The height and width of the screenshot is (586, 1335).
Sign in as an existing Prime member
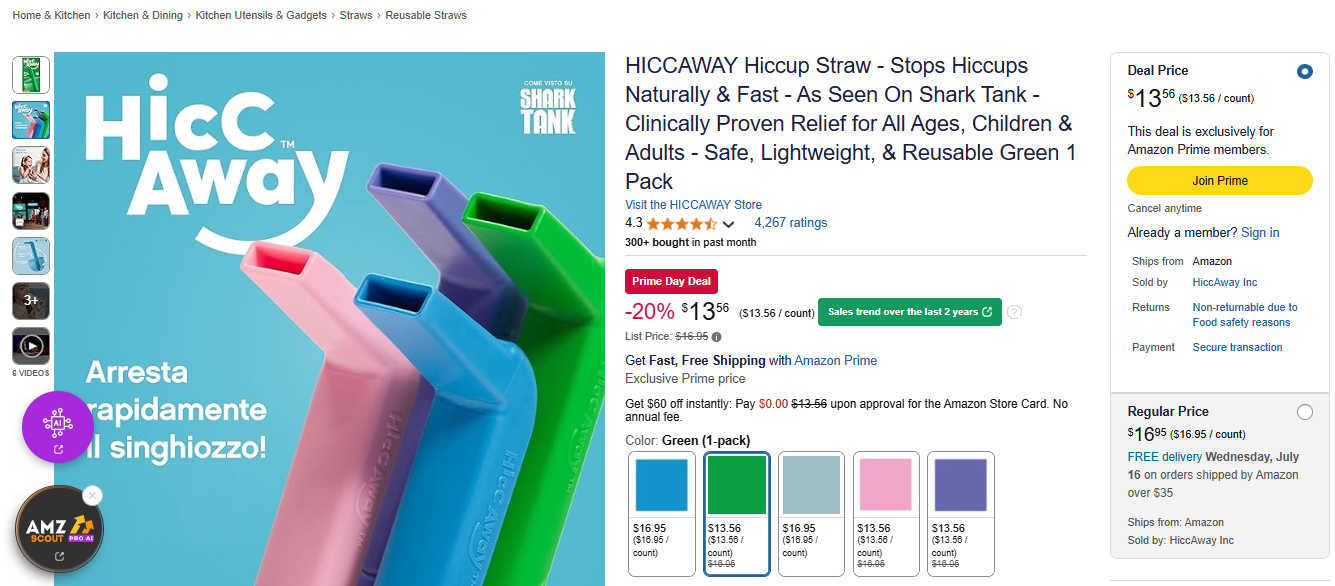pyautogui.click(x=1262, y=232)
